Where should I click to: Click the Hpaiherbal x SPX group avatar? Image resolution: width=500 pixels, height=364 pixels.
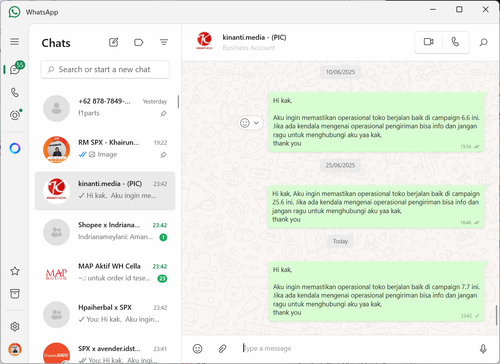point(56,315)
